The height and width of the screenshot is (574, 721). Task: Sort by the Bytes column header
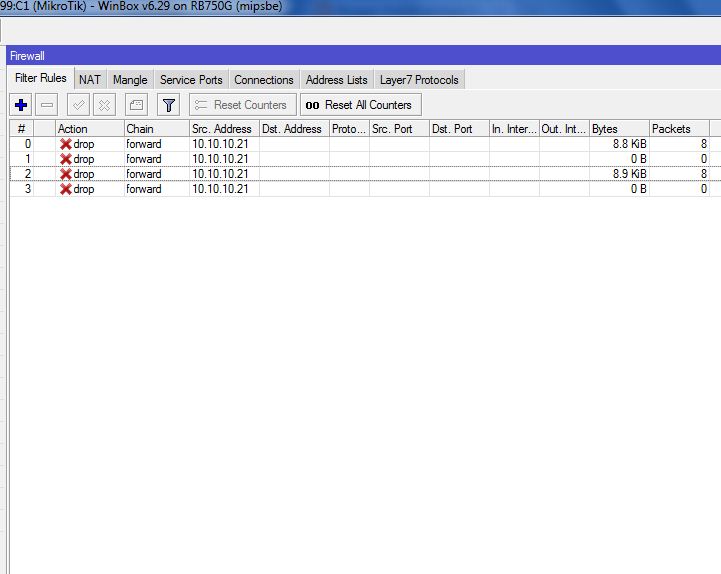(x=619, y=129)
